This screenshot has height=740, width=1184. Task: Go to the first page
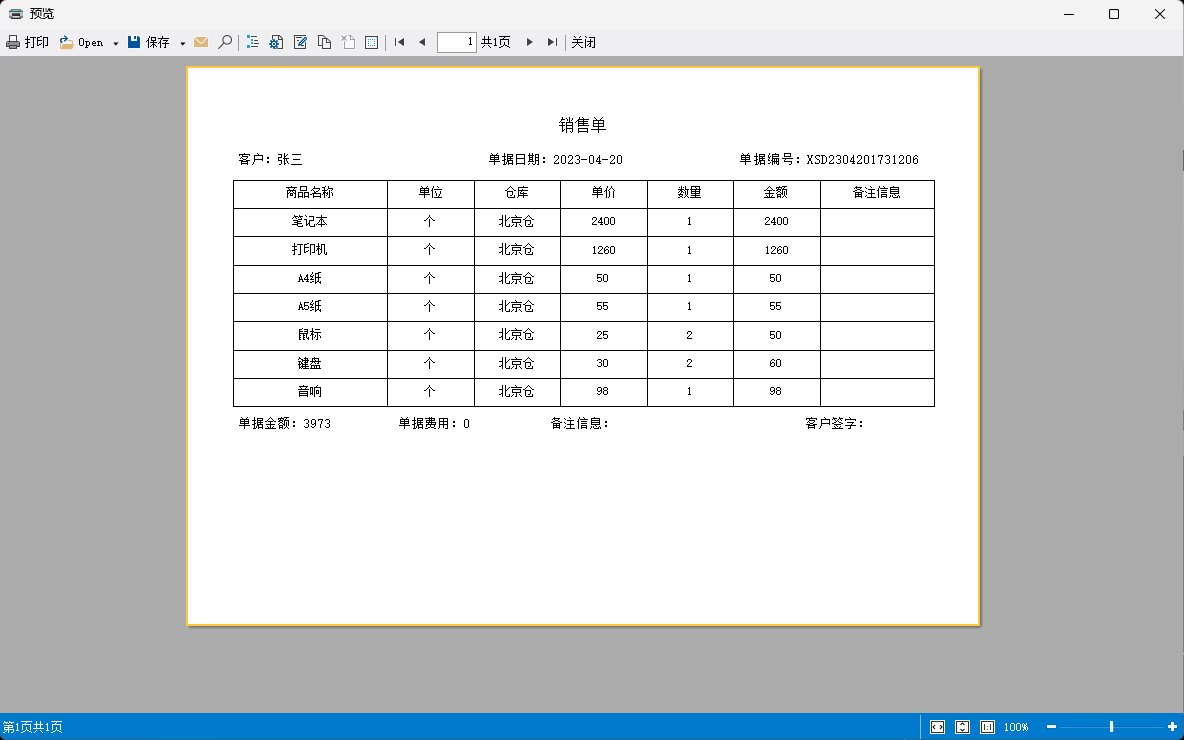point(400,42)
